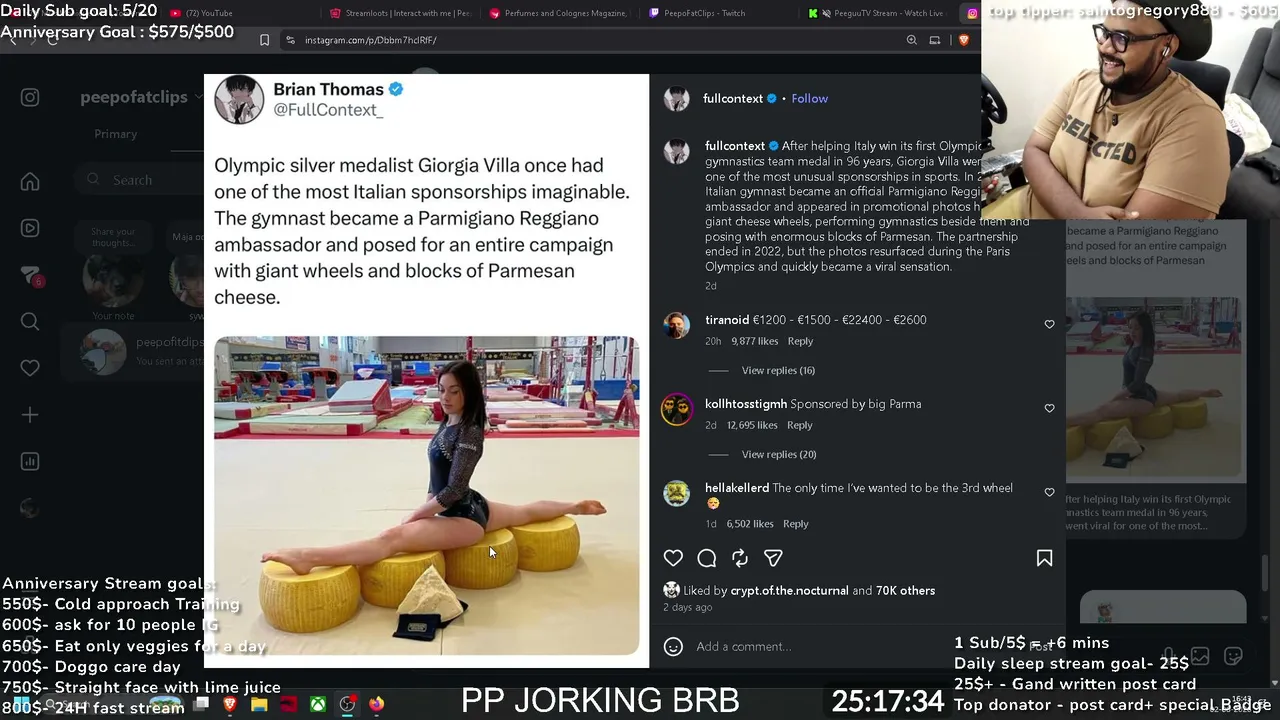Open Instagram search from the sidebar magnifier
Image resolution: width=1280 pixels, height=720 pixels.
click(x=30, y=321)
